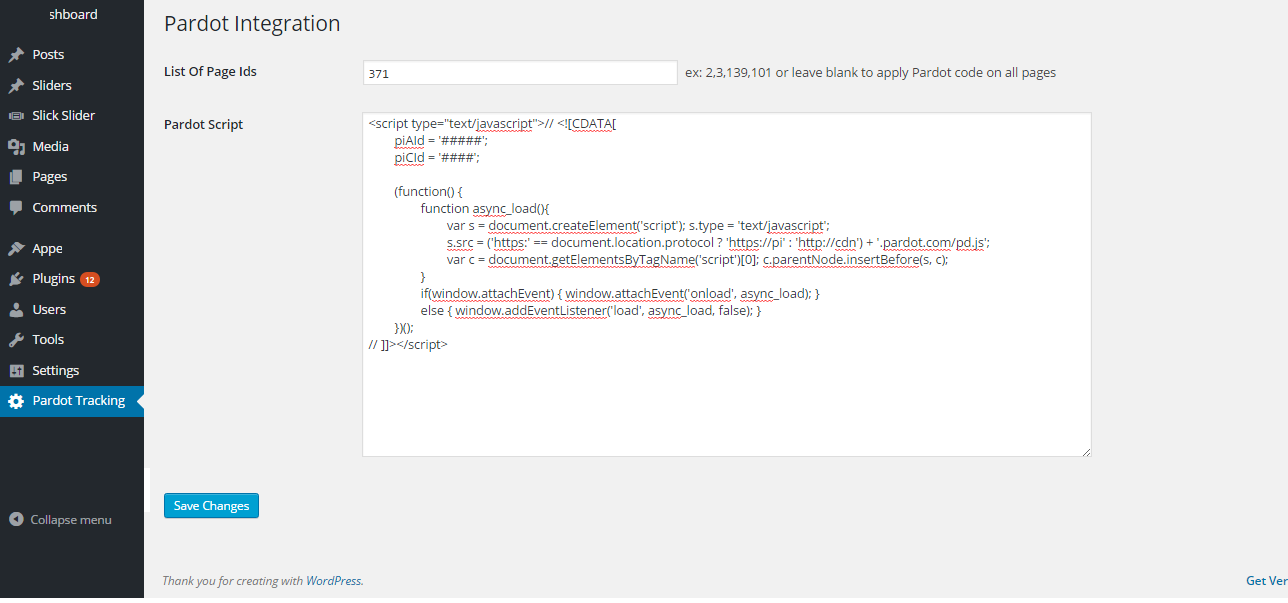The width and height of the screenshot is (1288, 603).
Task: Go to the Media menu
Action: (x=72, y=147)
